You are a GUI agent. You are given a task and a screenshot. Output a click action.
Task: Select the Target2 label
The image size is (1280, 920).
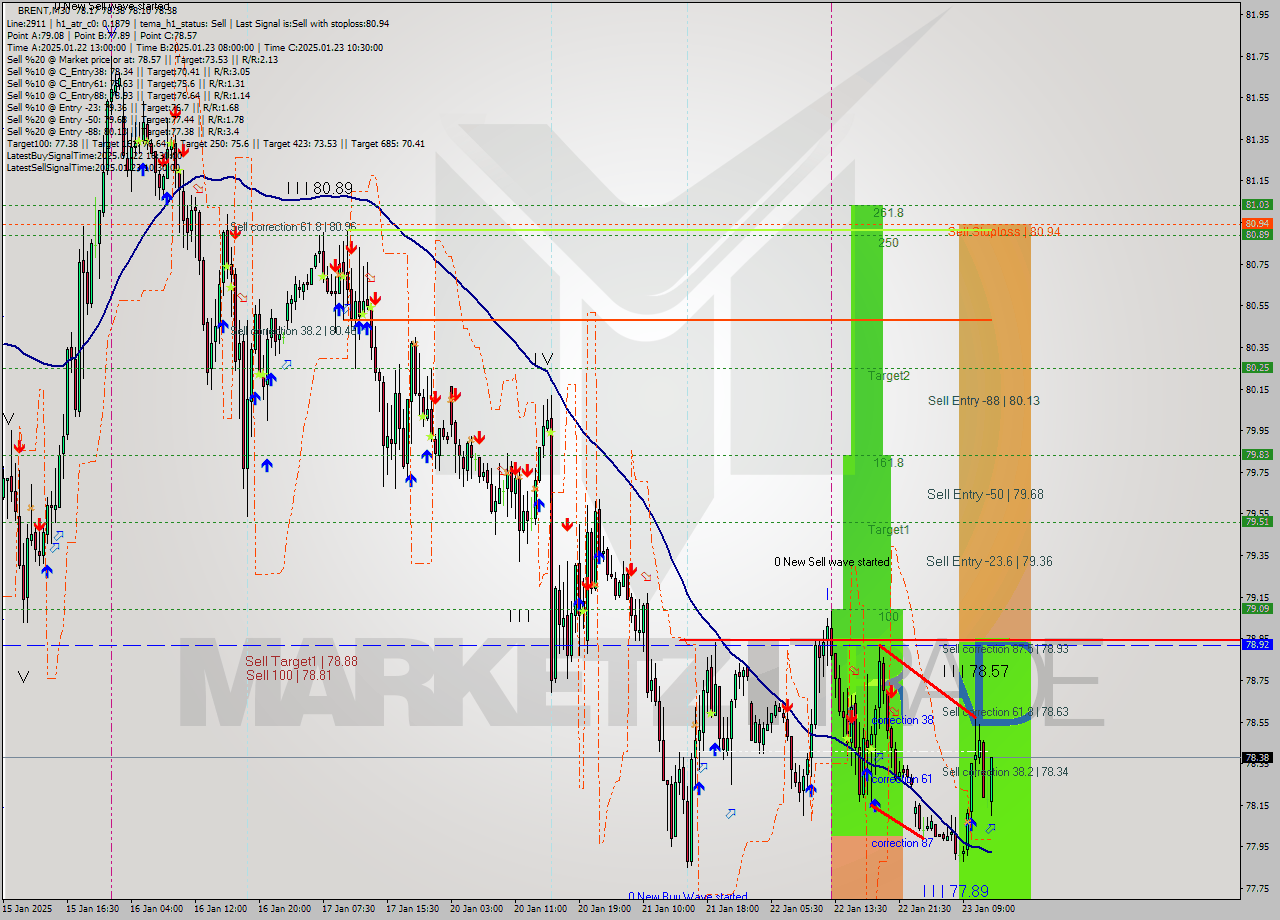(x=889, y=376)
